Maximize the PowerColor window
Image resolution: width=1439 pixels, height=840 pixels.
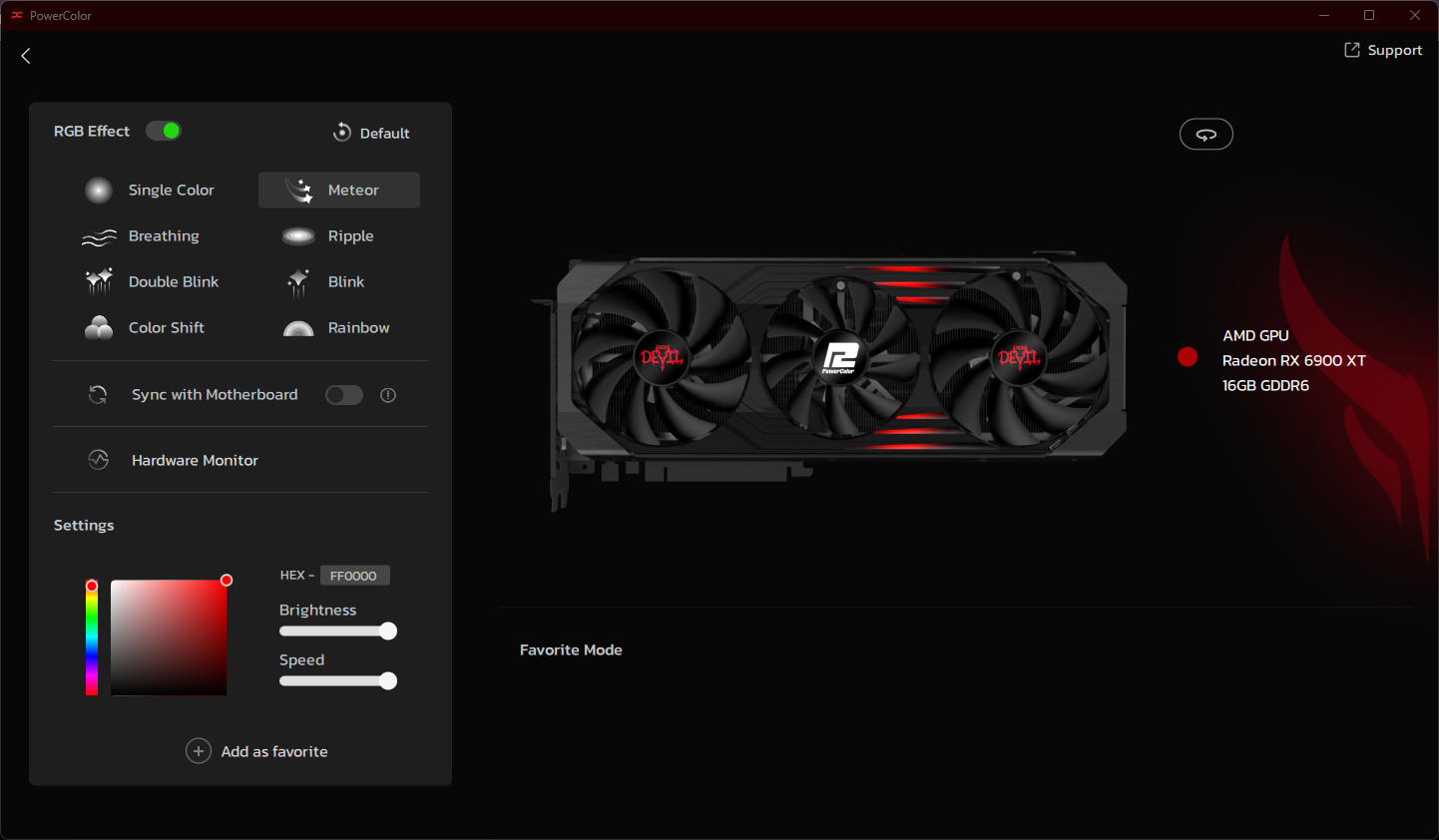[x=1369, y=15]
